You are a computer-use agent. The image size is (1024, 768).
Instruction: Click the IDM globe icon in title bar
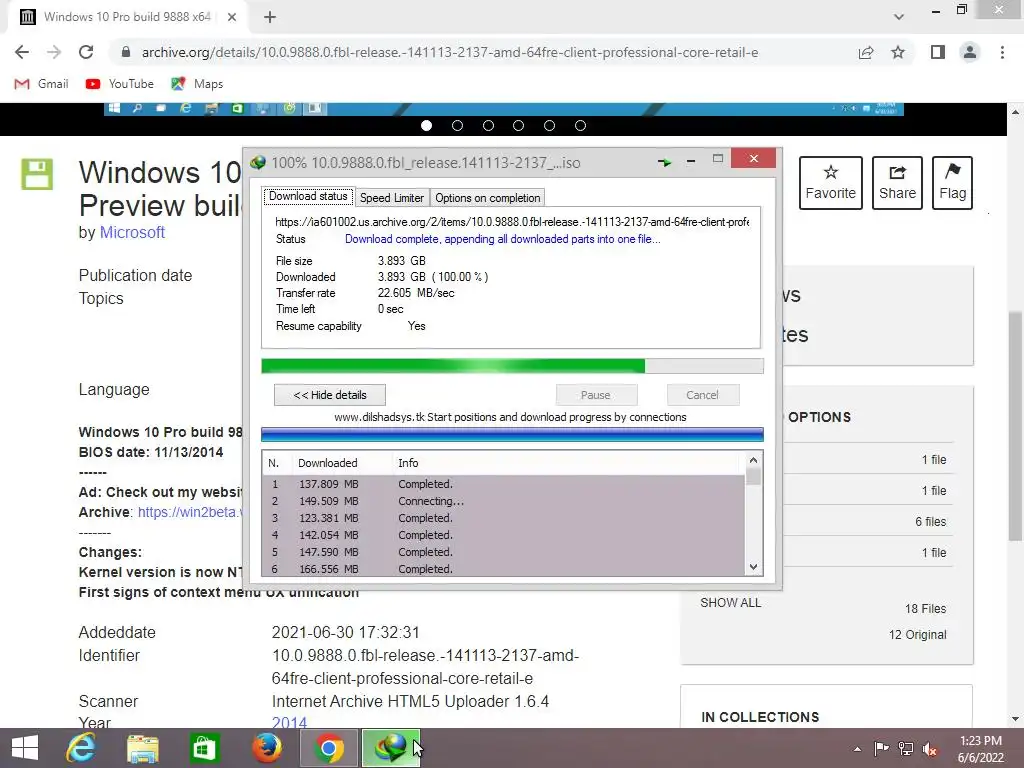258,162
